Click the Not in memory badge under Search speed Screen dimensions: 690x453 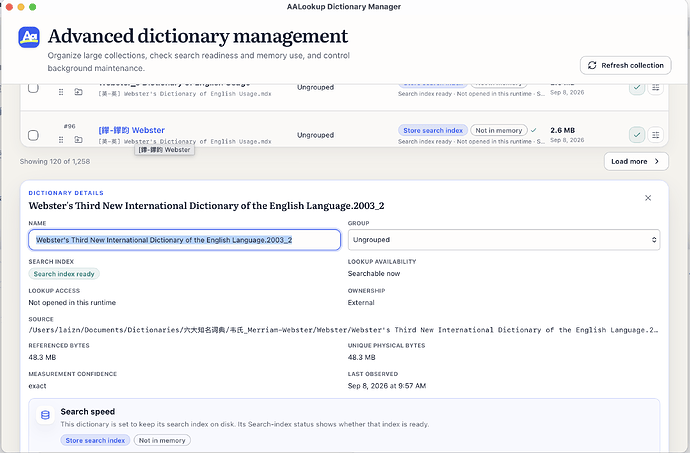click(x=162, y=440)
